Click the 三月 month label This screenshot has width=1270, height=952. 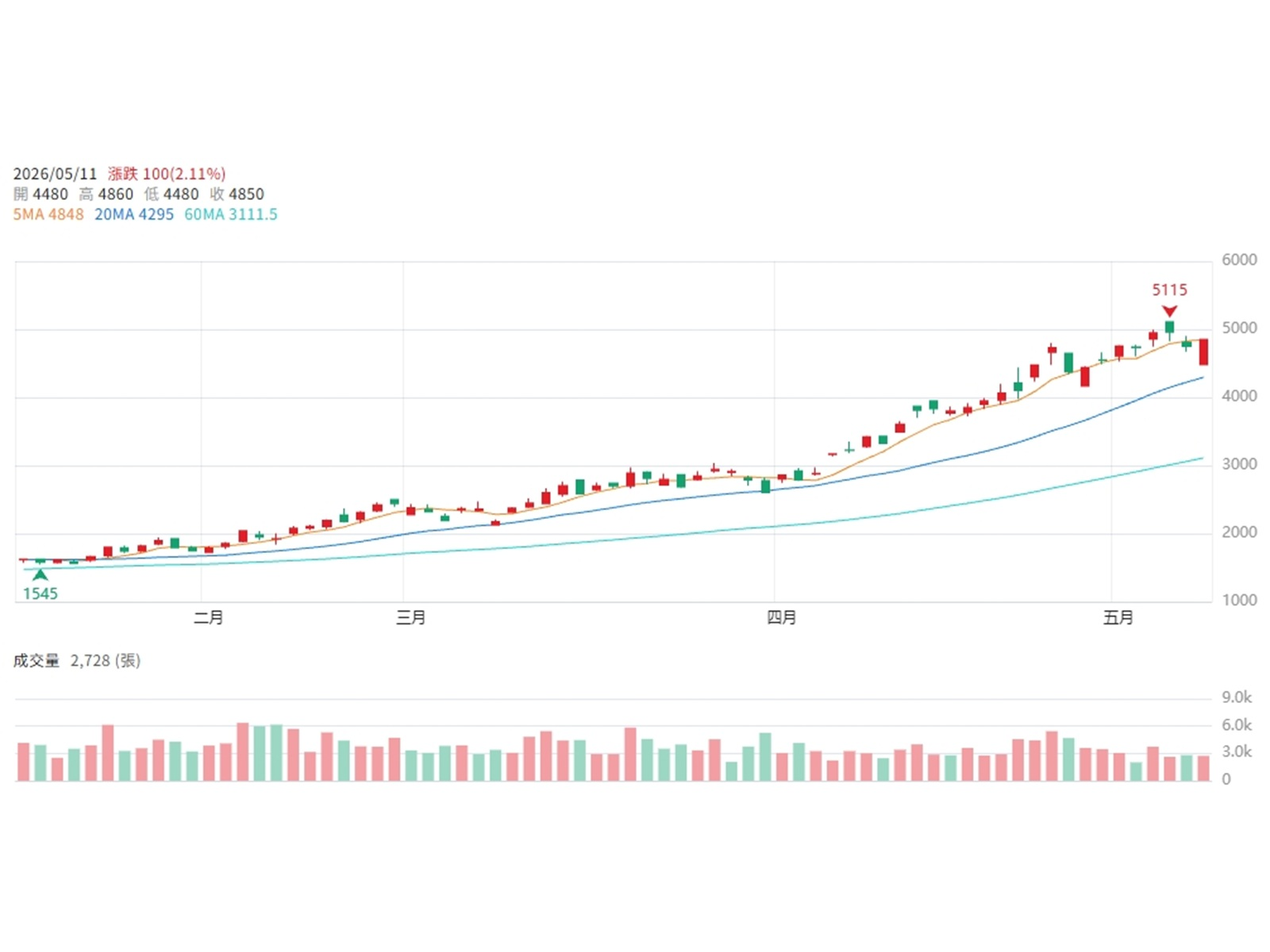[411, 618]
